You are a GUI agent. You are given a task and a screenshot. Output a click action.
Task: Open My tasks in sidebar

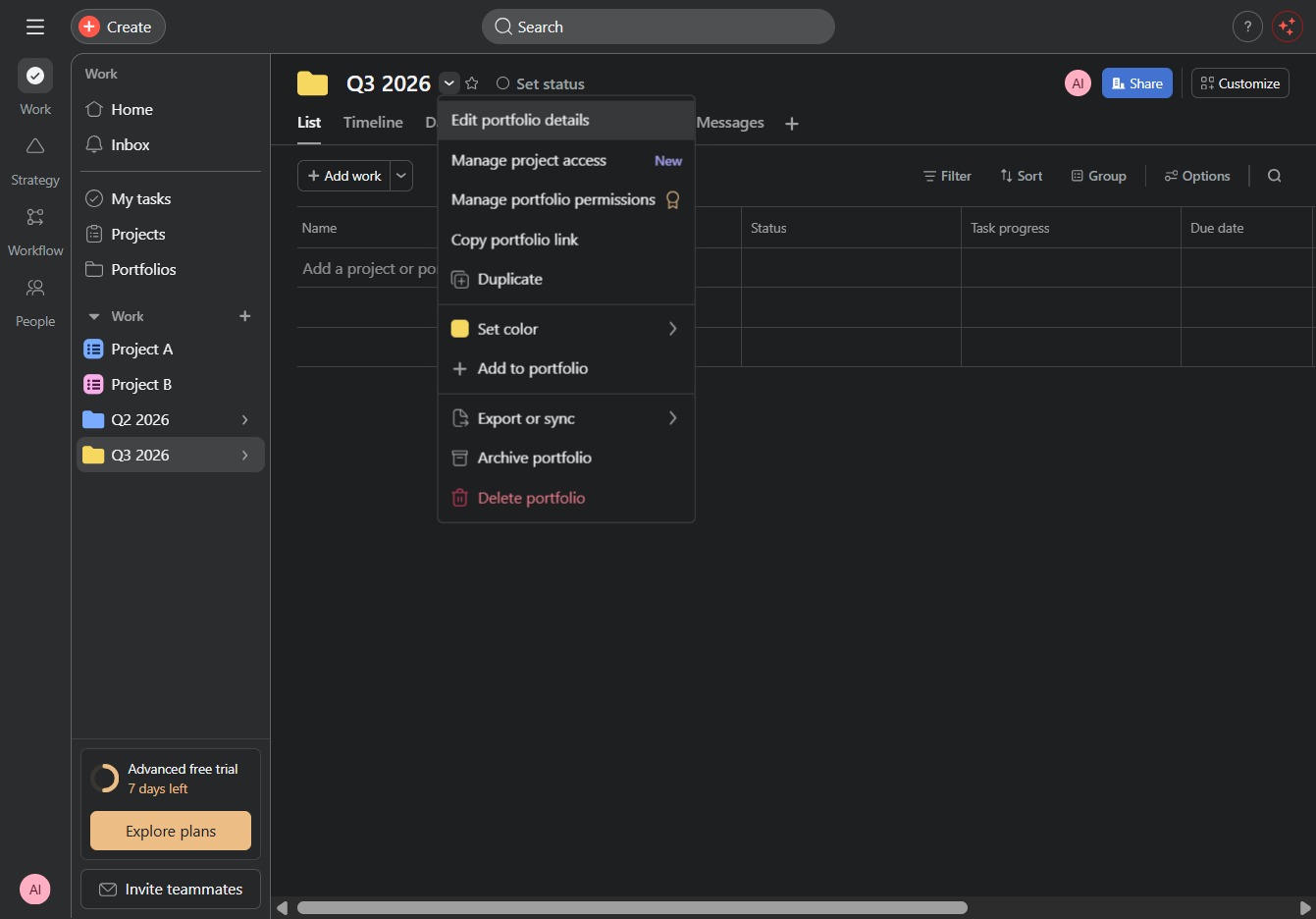tap(171, 198)
